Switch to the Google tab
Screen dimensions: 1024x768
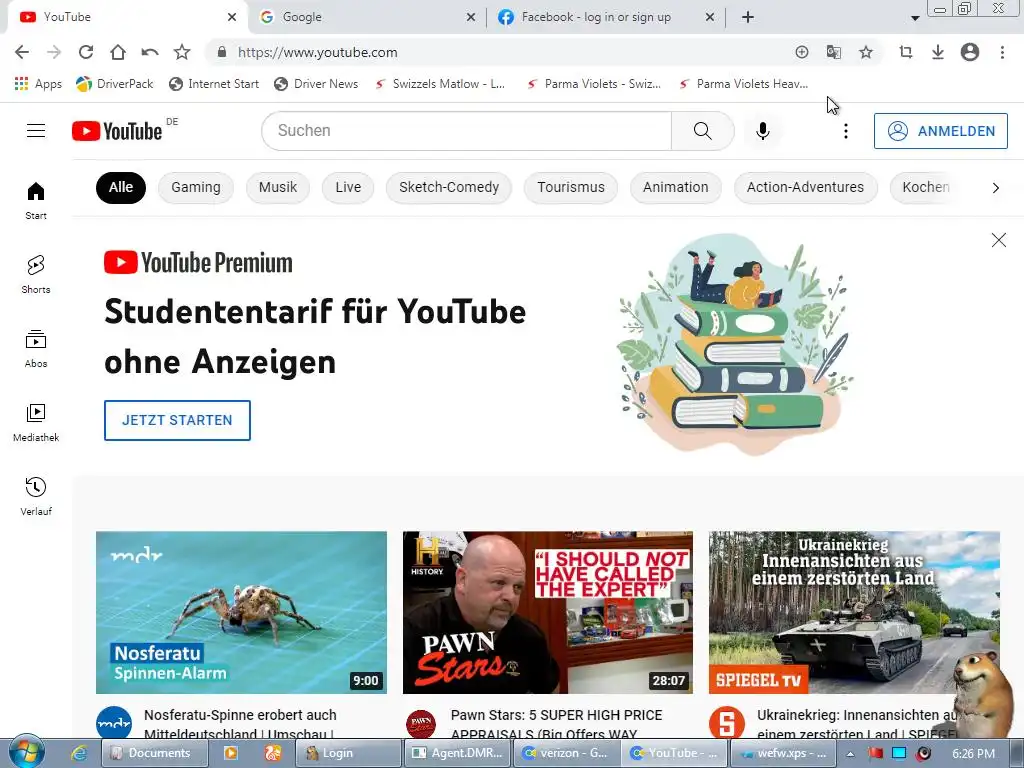[x=367, y=17]
